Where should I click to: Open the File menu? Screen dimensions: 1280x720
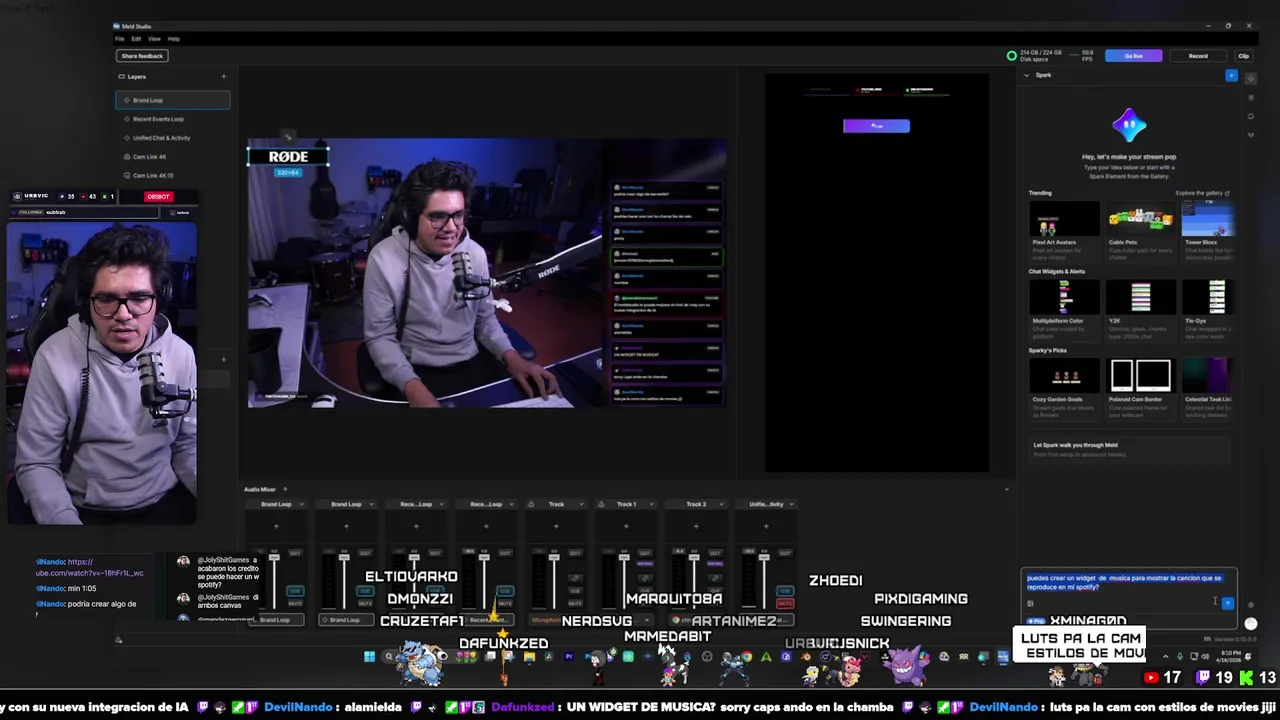click(120, 39)
